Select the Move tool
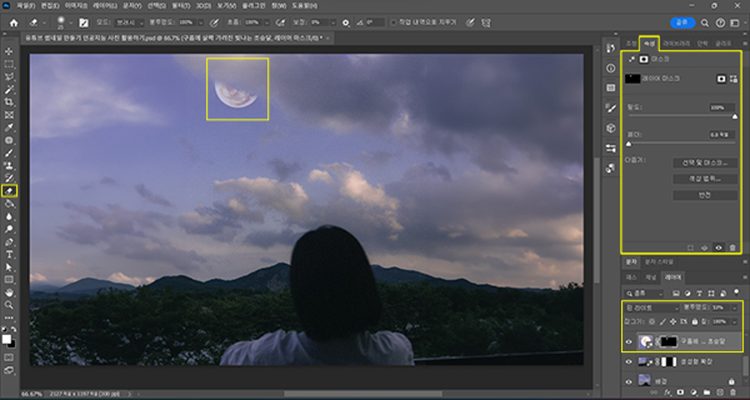The image size is (750, 400). tap(9, 51)
